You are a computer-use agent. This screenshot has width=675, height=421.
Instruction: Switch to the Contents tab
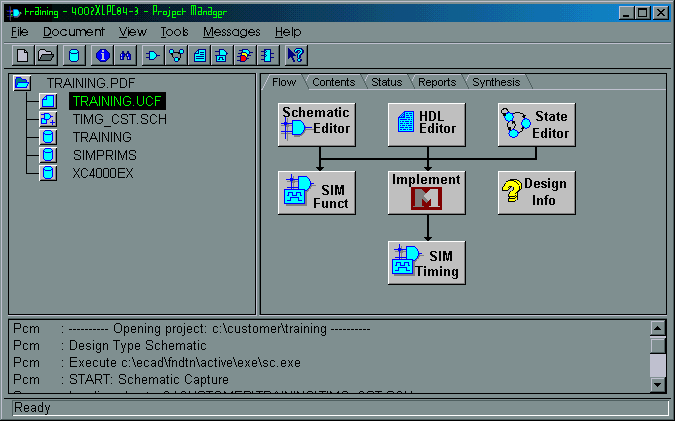(x=333, y=82)
